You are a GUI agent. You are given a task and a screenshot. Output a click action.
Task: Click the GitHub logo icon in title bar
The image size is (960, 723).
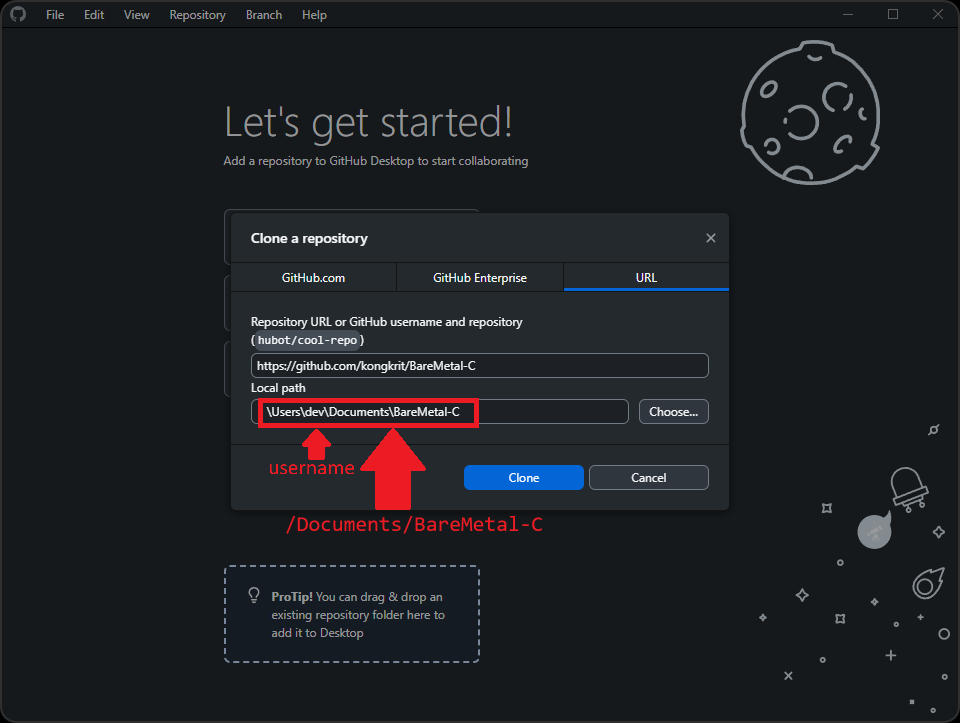17,15
